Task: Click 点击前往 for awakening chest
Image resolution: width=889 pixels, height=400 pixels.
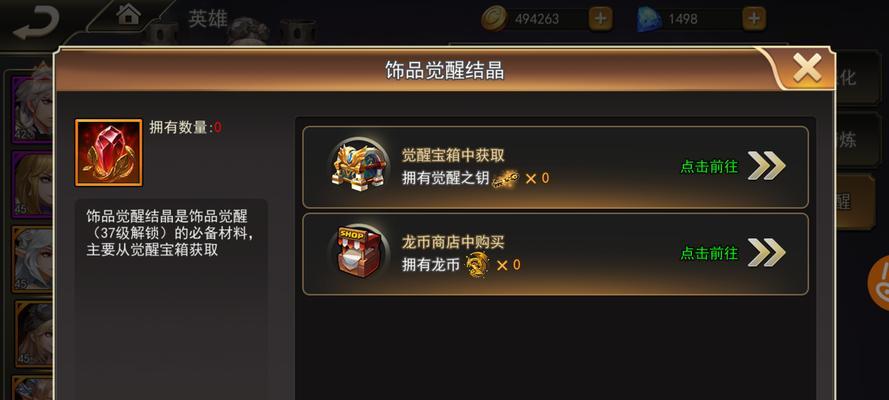Action: point(709,167)
